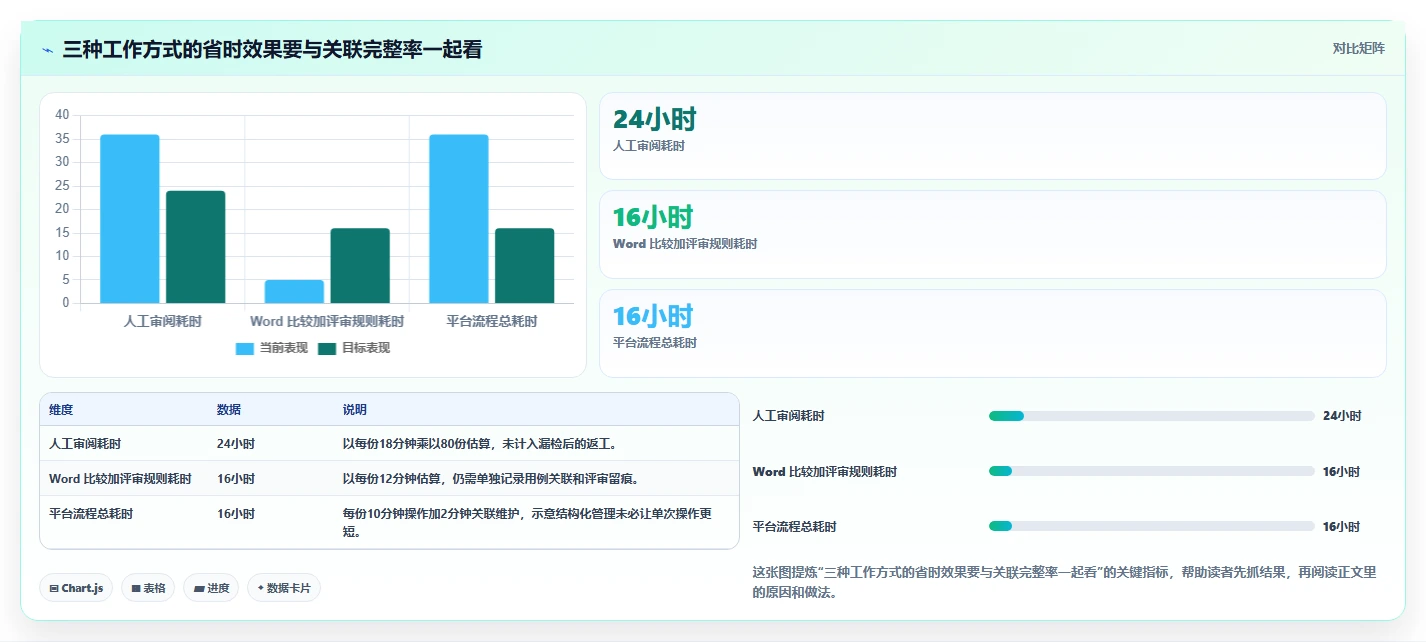Click the title 三种工作方式的省时效果要与关联完整率一起看

click(x=272, y=49)
